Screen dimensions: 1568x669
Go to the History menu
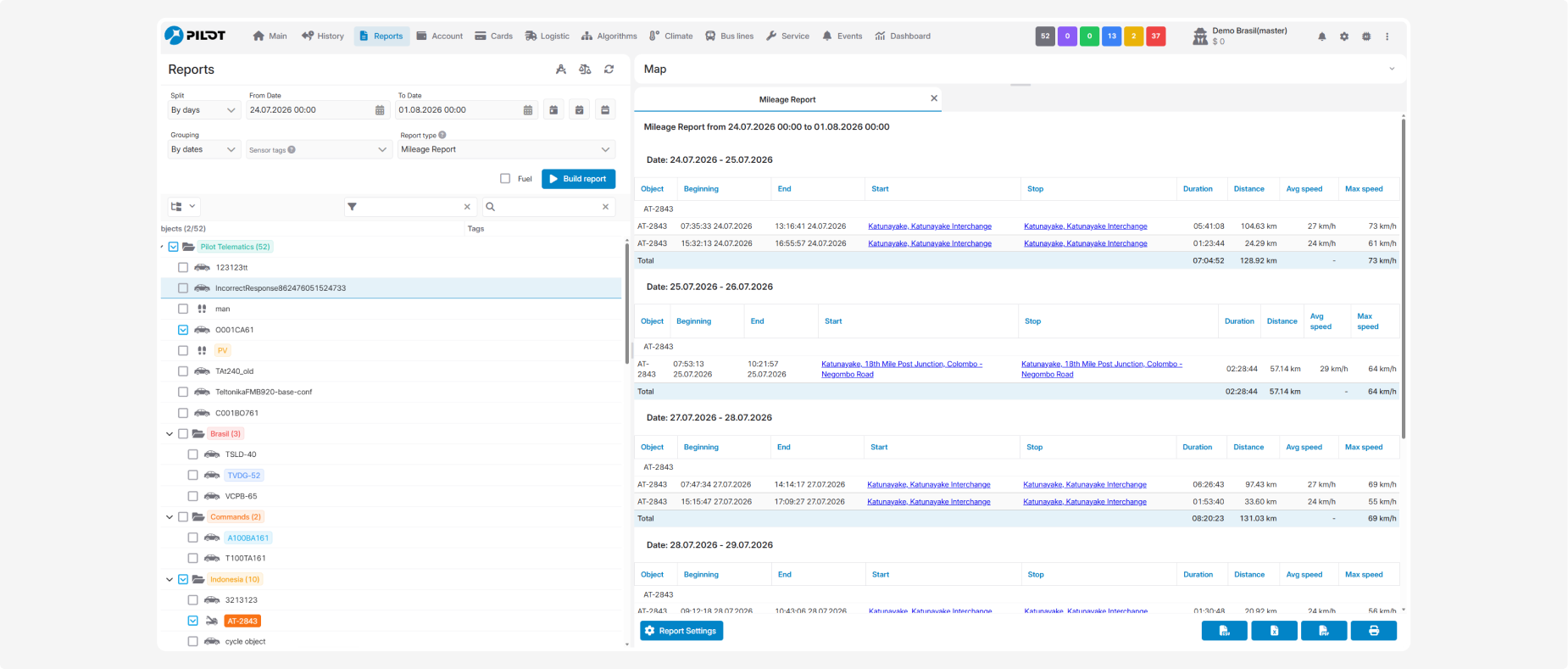(x=323, y=36)
